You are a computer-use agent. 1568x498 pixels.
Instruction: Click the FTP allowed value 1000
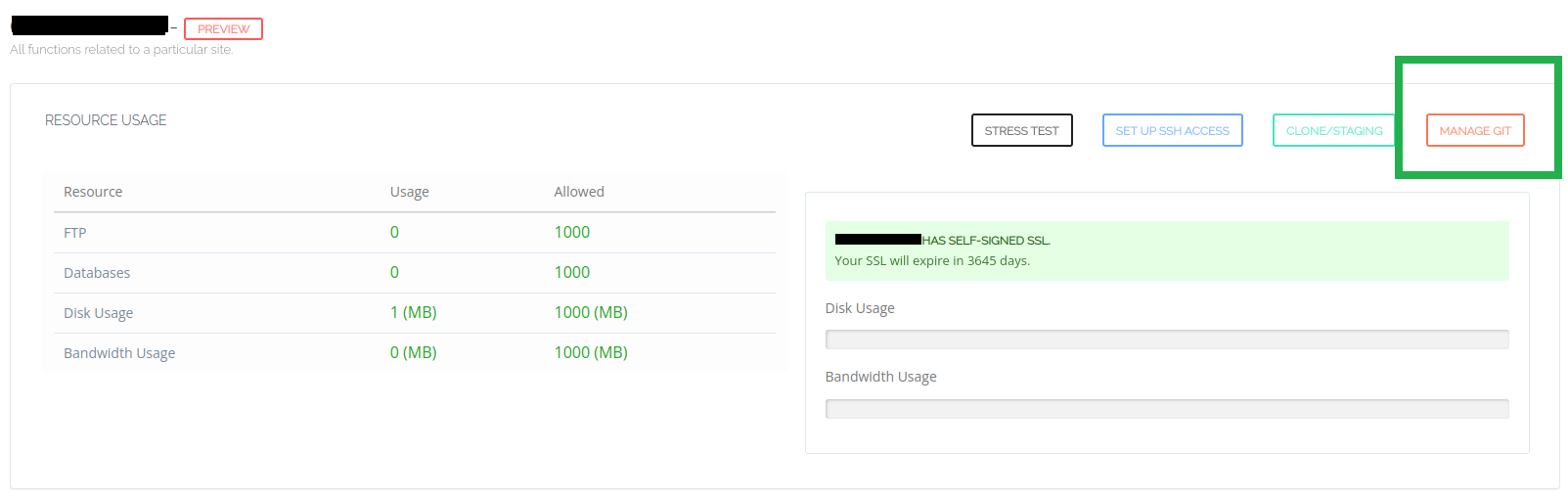click(572, 233)
